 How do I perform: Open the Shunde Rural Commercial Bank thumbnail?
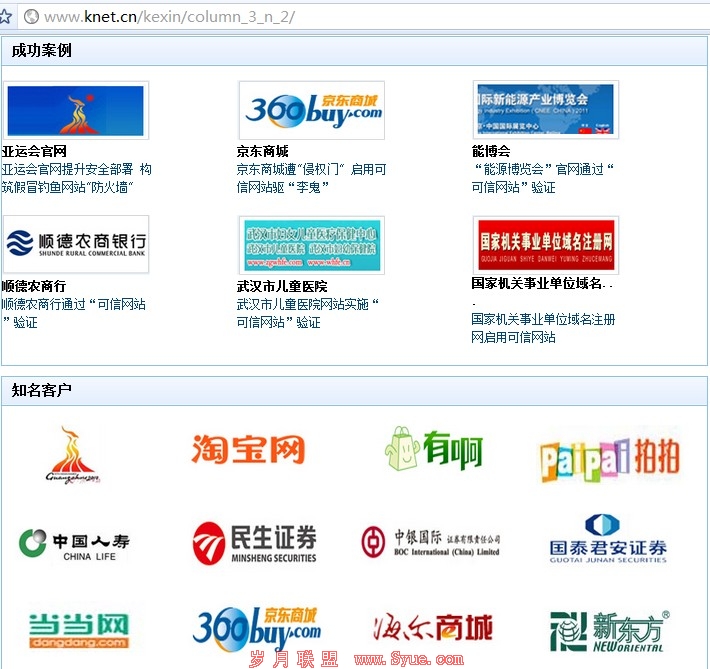(76, 244)
